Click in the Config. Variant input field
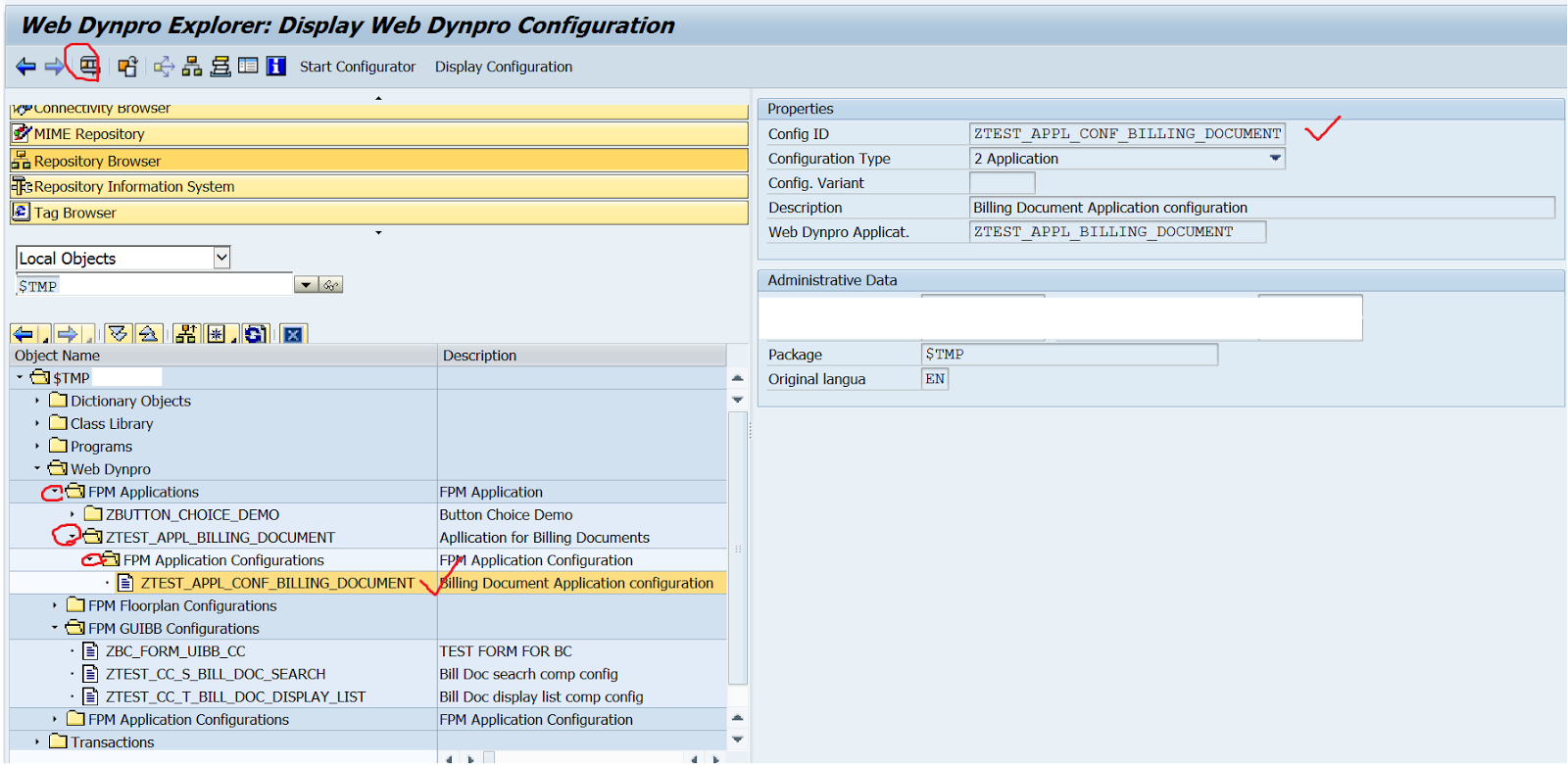The height and width of the screenshot is (765, 1568). (x=1002, y=183)
